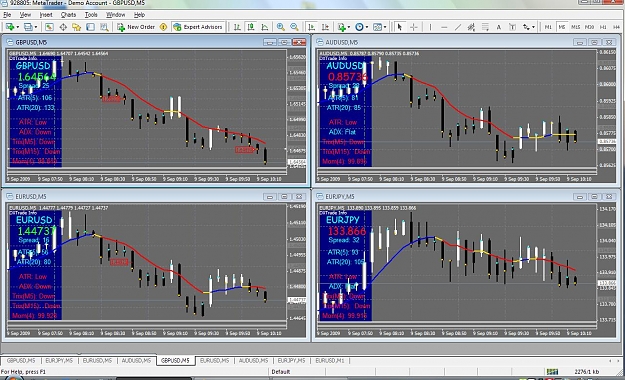Select the M5 timeframe button

562,27
